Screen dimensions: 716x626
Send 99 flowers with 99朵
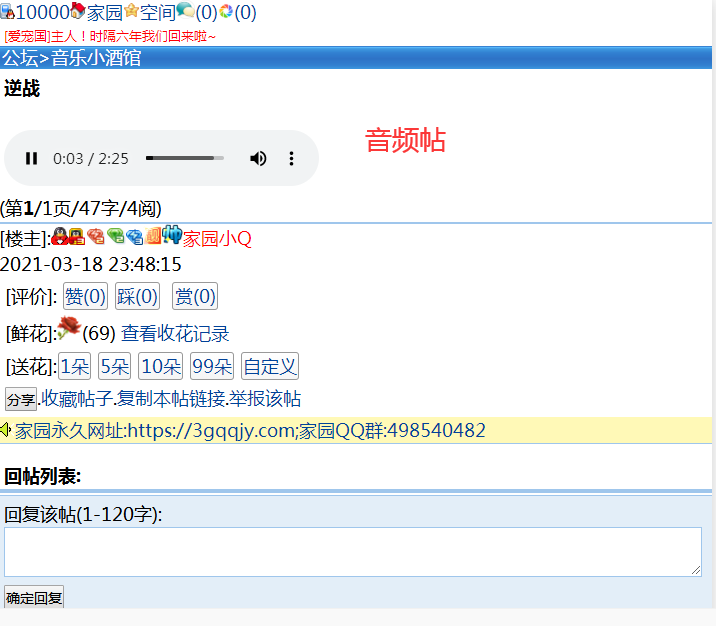(212, 366)
